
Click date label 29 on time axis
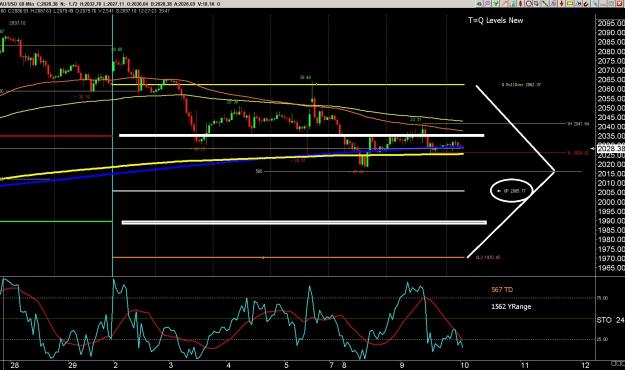tap(72, 365)
